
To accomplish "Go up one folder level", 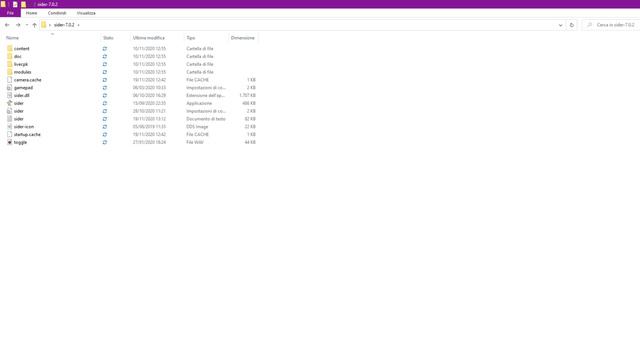I will pos(34,25).
